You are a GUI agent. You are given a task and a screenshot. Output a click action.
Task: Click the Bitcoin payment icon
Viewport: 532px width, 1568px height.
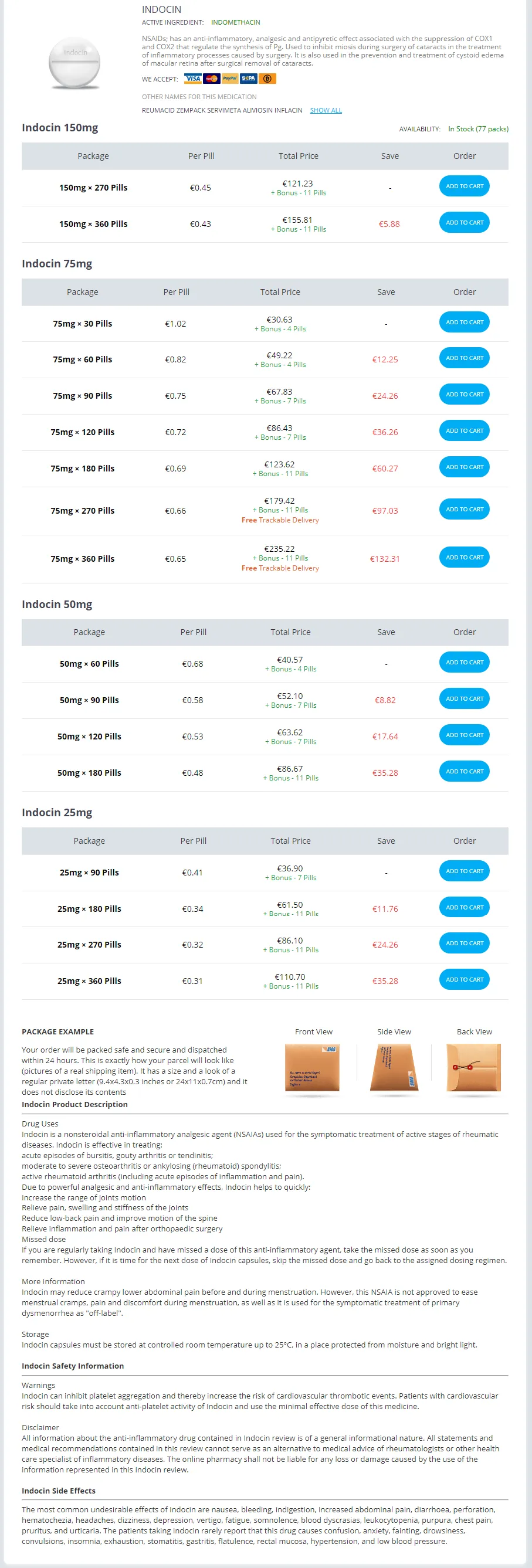(x=267, y=79)
